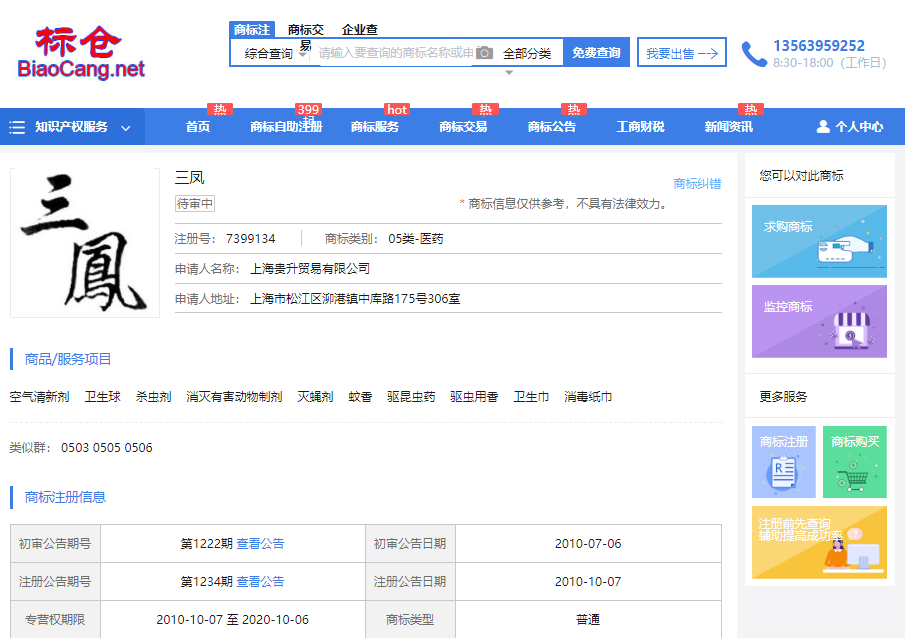Viewport: 905px width, 638px height.
Task: Click the 您可以对此商标 sidebar heading
Action: coord(802,176)
